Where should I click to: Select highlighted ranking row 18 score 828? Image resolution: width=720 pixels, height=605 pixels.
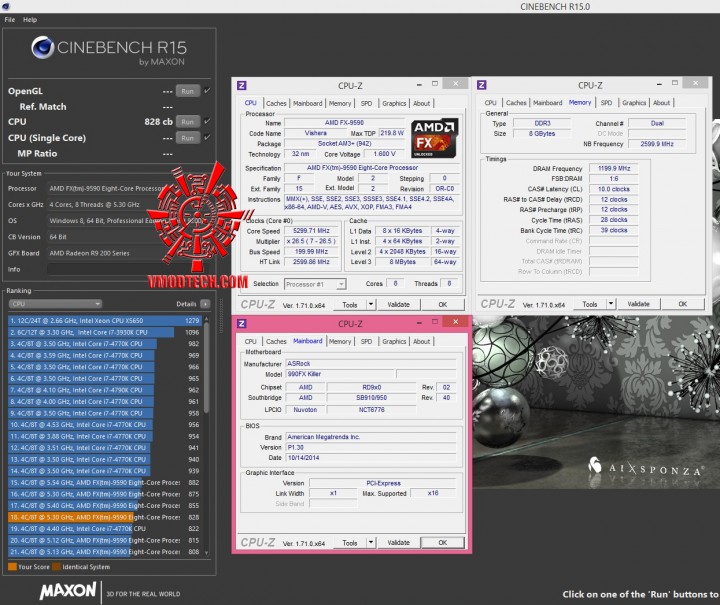click(105, 517)
